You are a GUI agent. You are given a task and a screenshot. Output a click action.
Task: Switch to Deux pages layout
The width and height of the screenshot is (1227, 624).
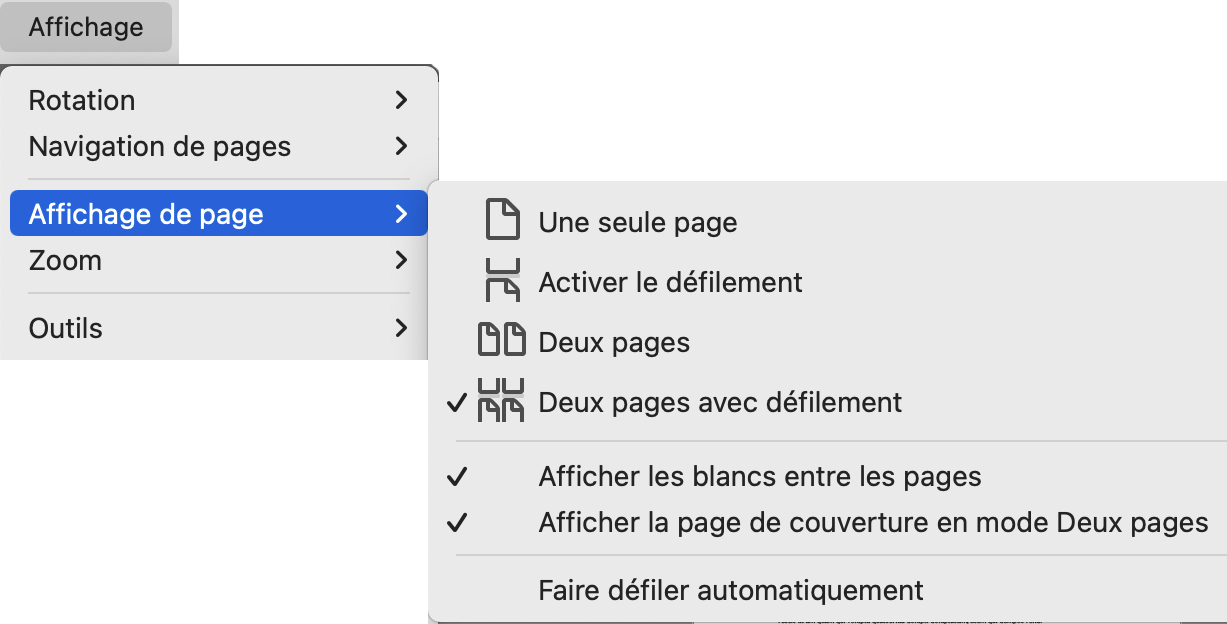pyautogui.click(x=614, y=342)
